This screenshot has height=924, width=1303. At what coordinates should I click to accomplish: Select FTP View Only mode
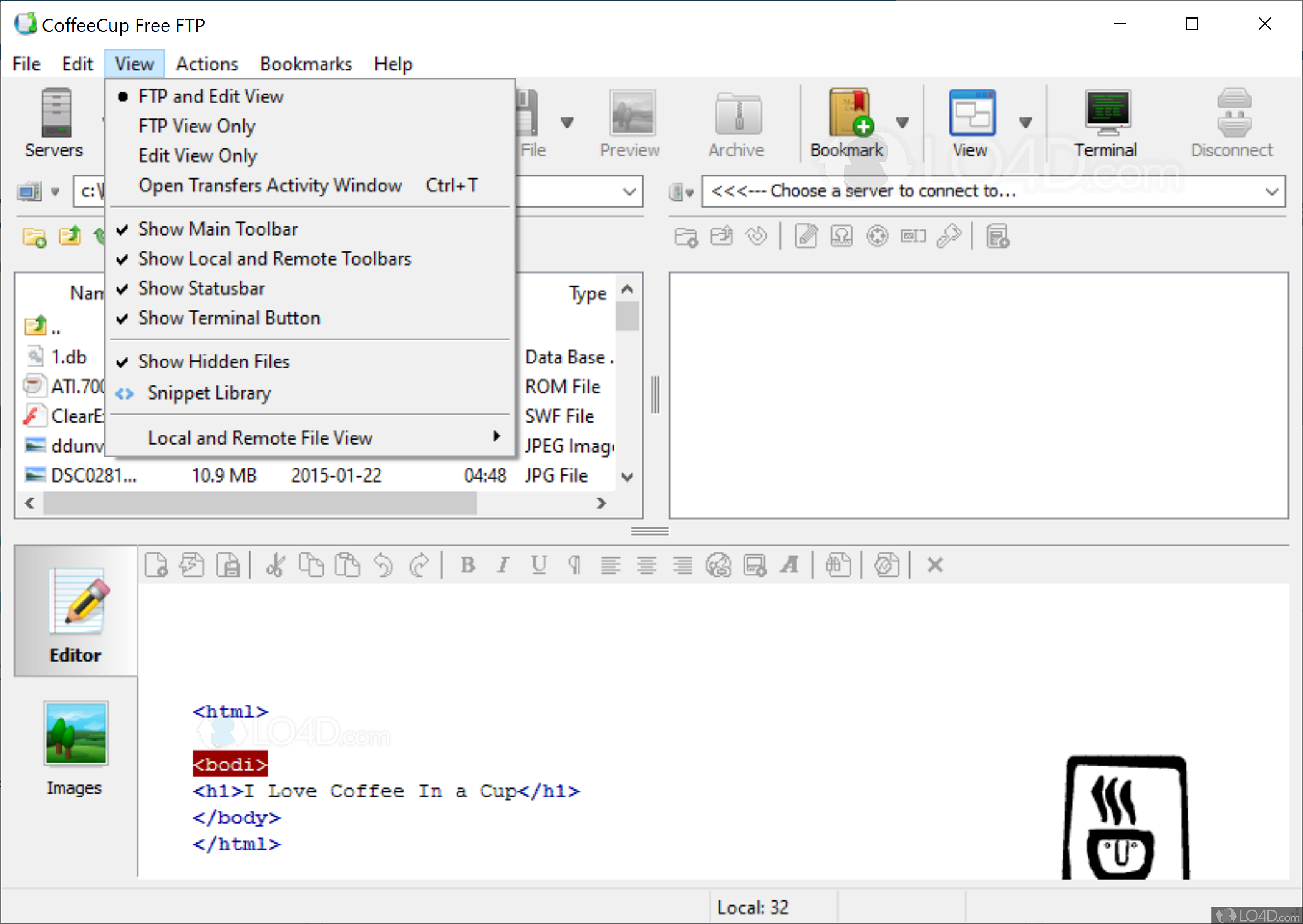click(x=196, y=125)
